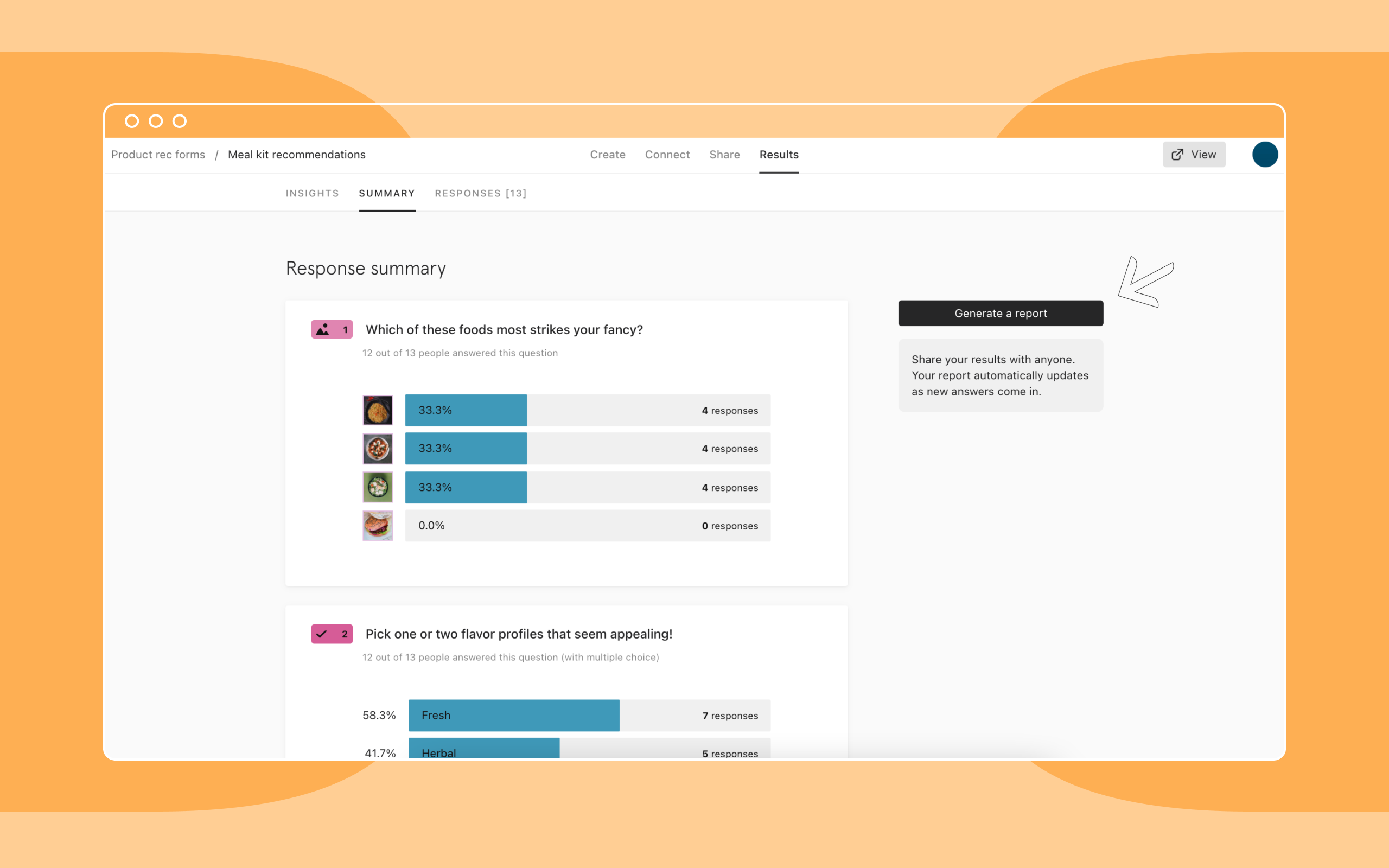The width and height of the screenshot is (1389, 868).
Task: Click the Results tab
Action: 779,154
